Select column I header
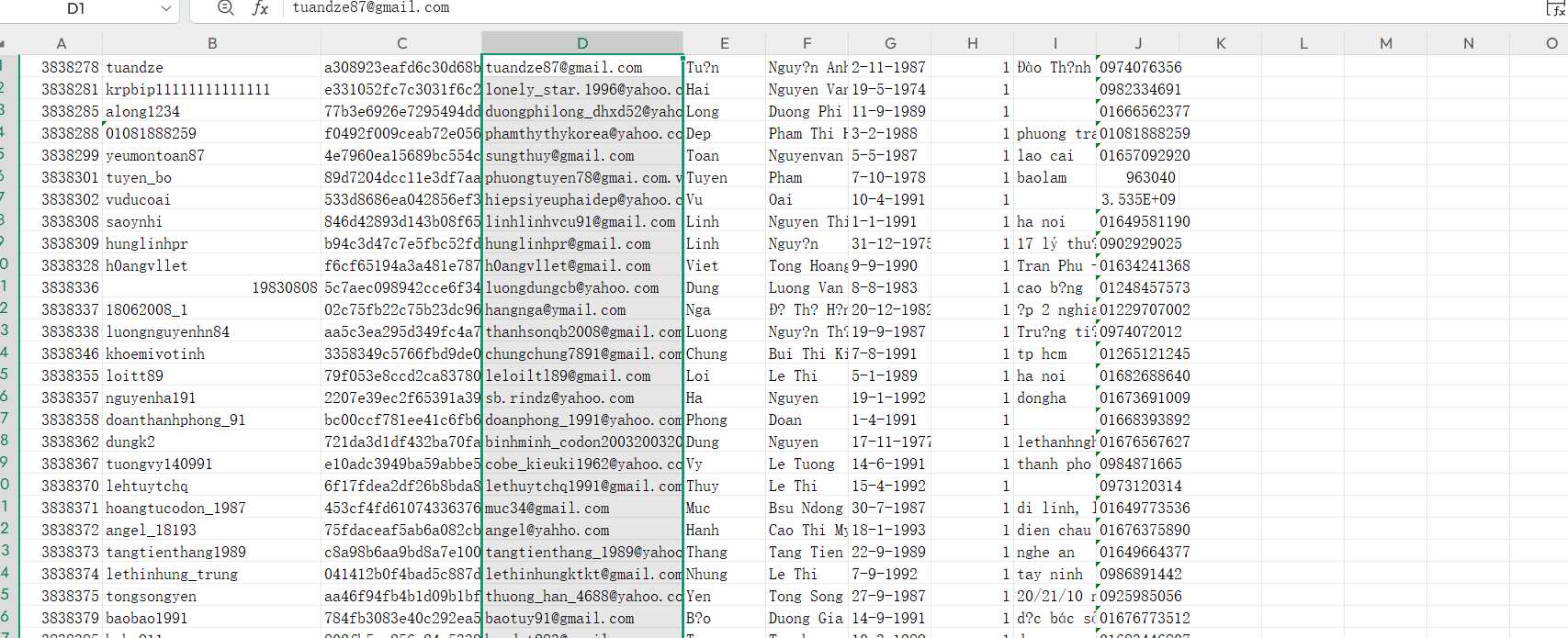 [x=1055, y=43]
